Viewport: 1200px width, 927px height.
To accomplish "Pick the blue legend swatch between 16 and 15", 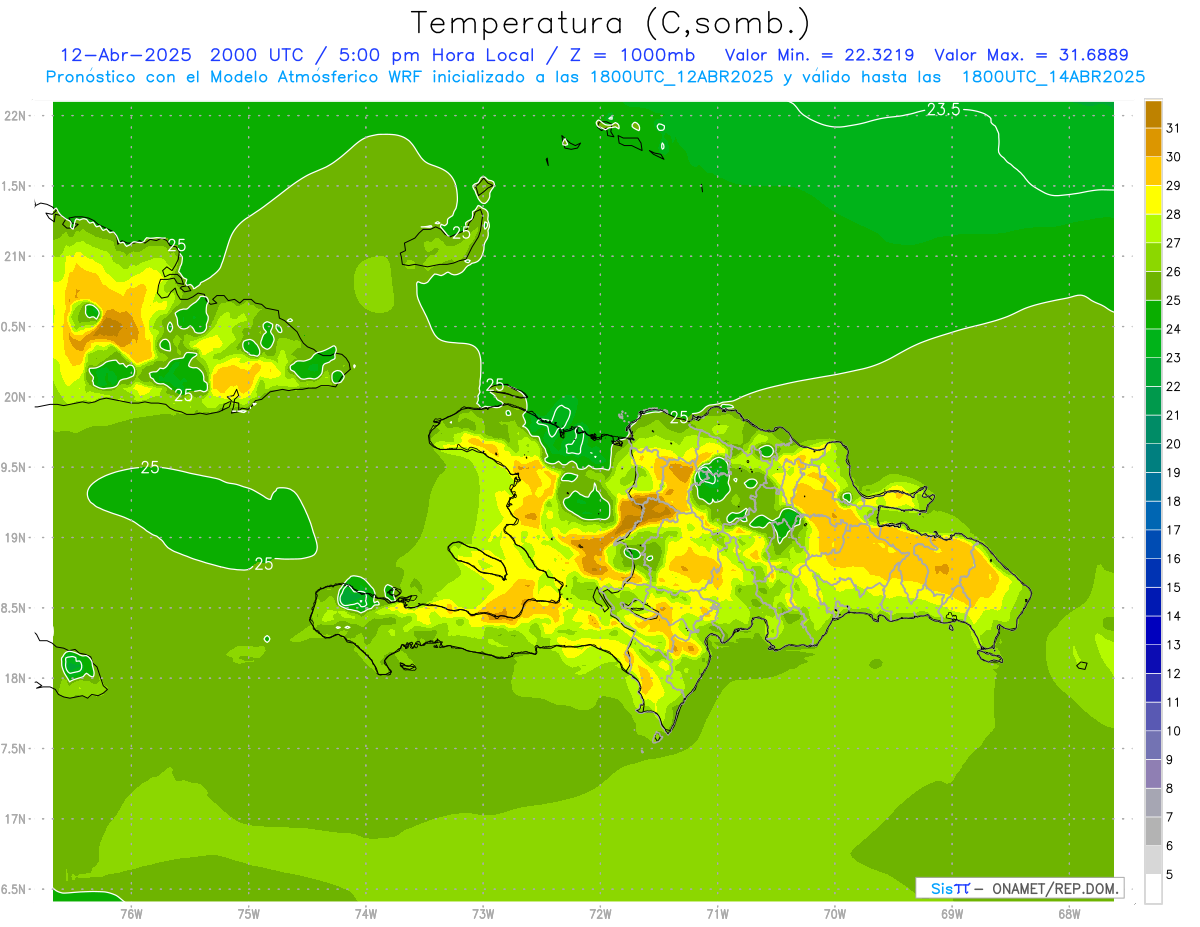I will 1153,573.
